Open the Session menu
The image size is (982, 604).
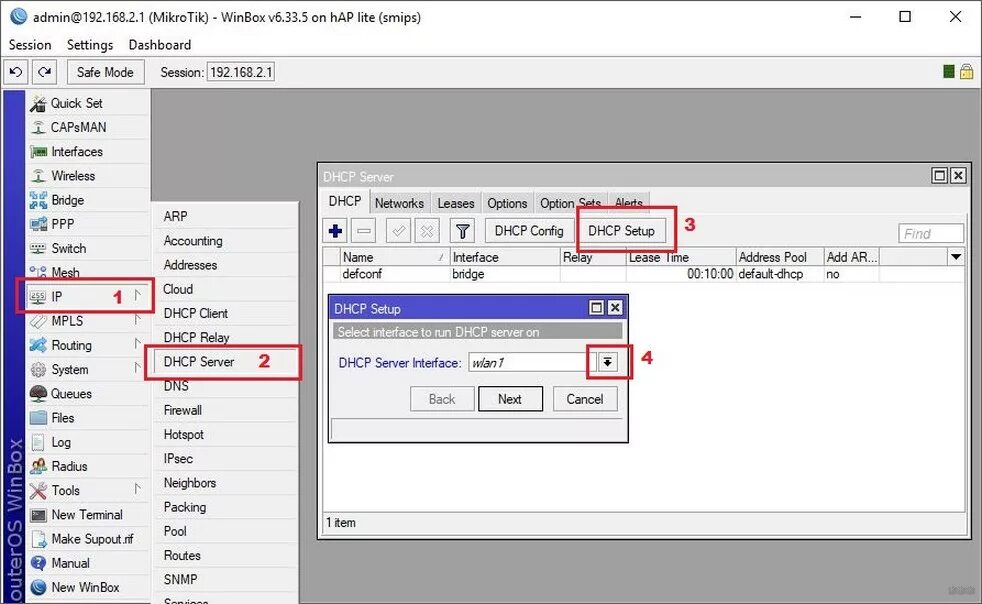pyautogui.click(x=30, y=44)
